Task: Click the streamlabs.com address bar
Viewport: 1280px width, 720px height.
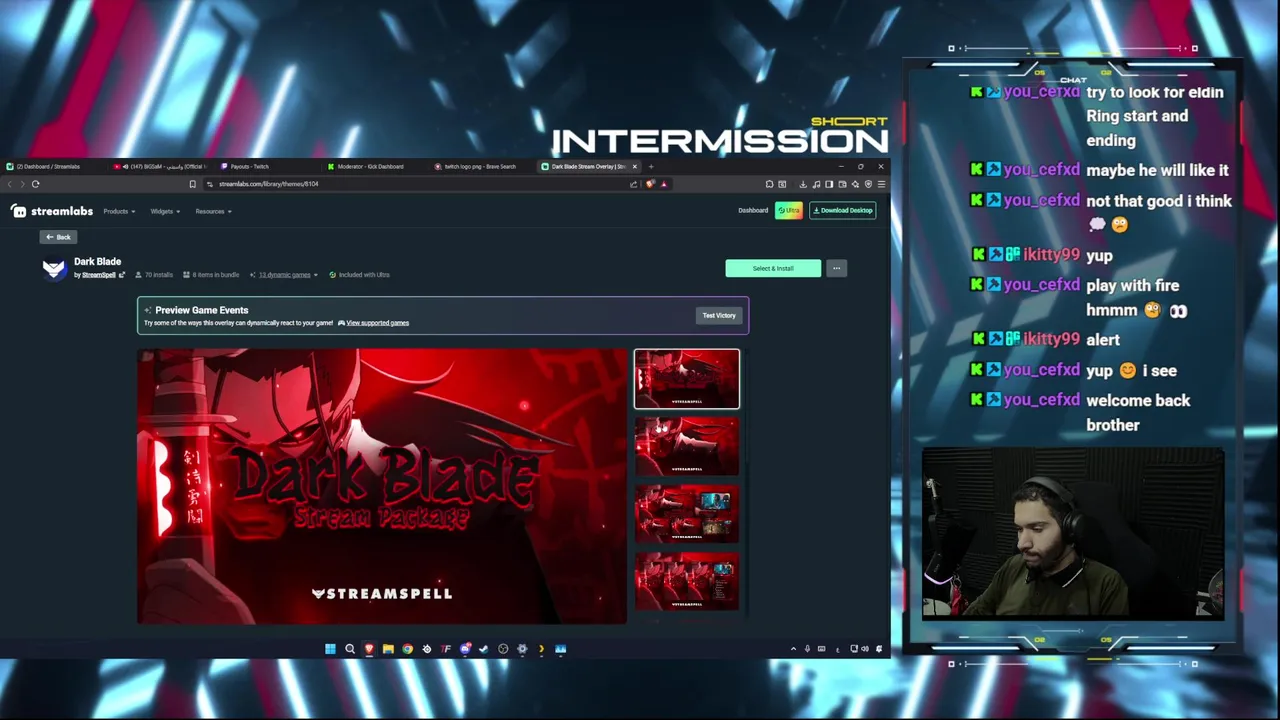Action: pyautogui.click(x=420, y=184)
